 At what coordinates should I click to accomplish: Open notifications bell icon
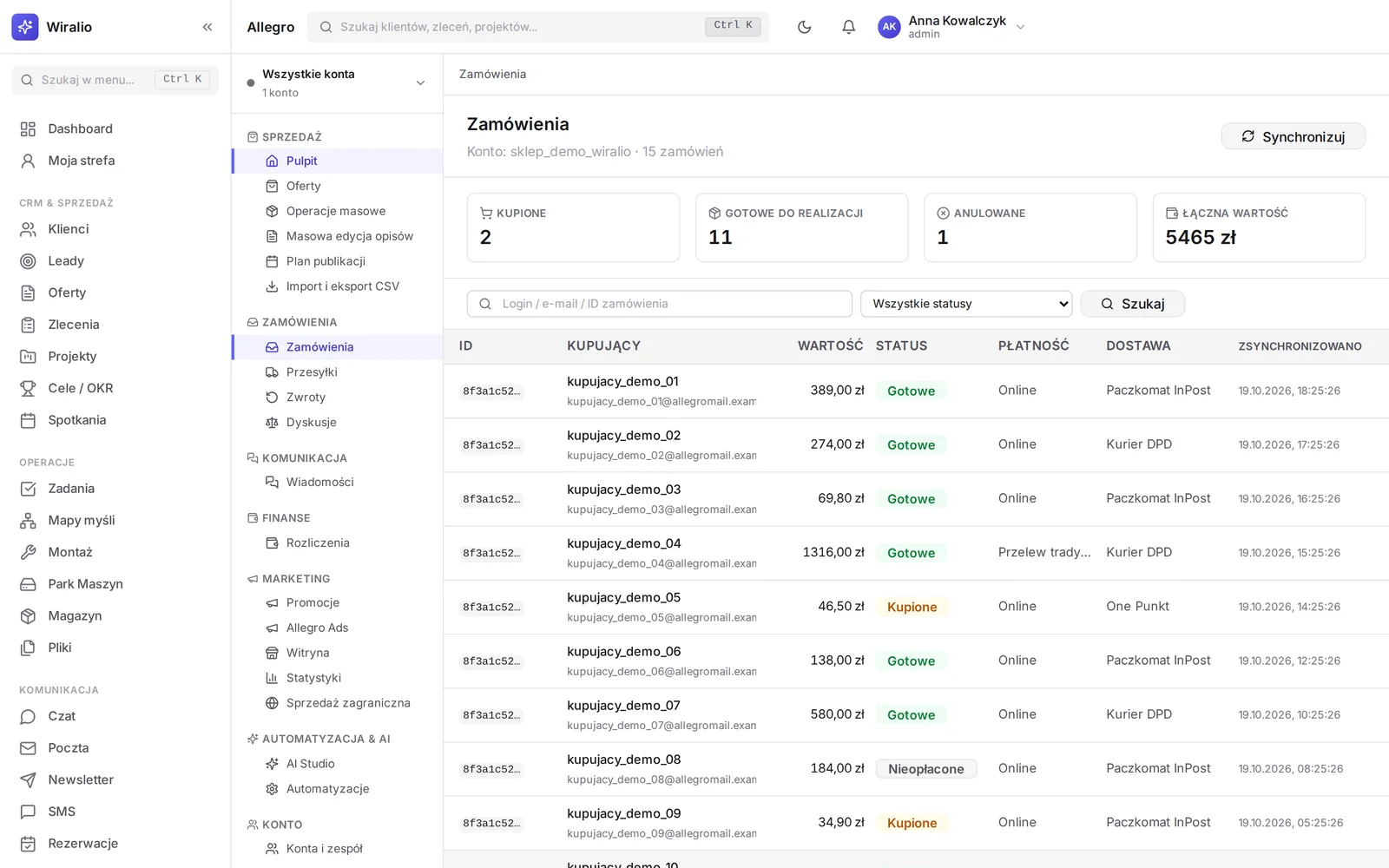pyautogui.click(x=849, y=27)
